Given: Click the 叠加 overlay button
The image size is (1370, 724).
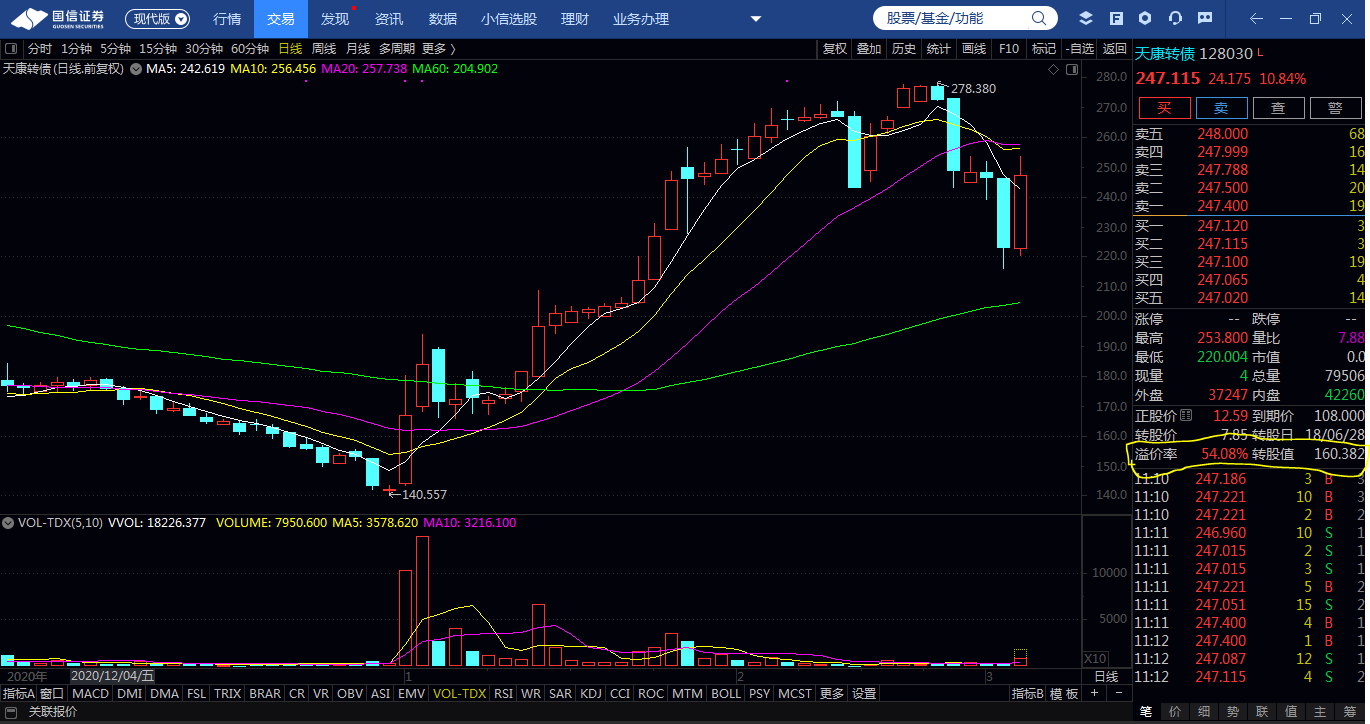Looking at the screenshot, I should coord(869,49).
